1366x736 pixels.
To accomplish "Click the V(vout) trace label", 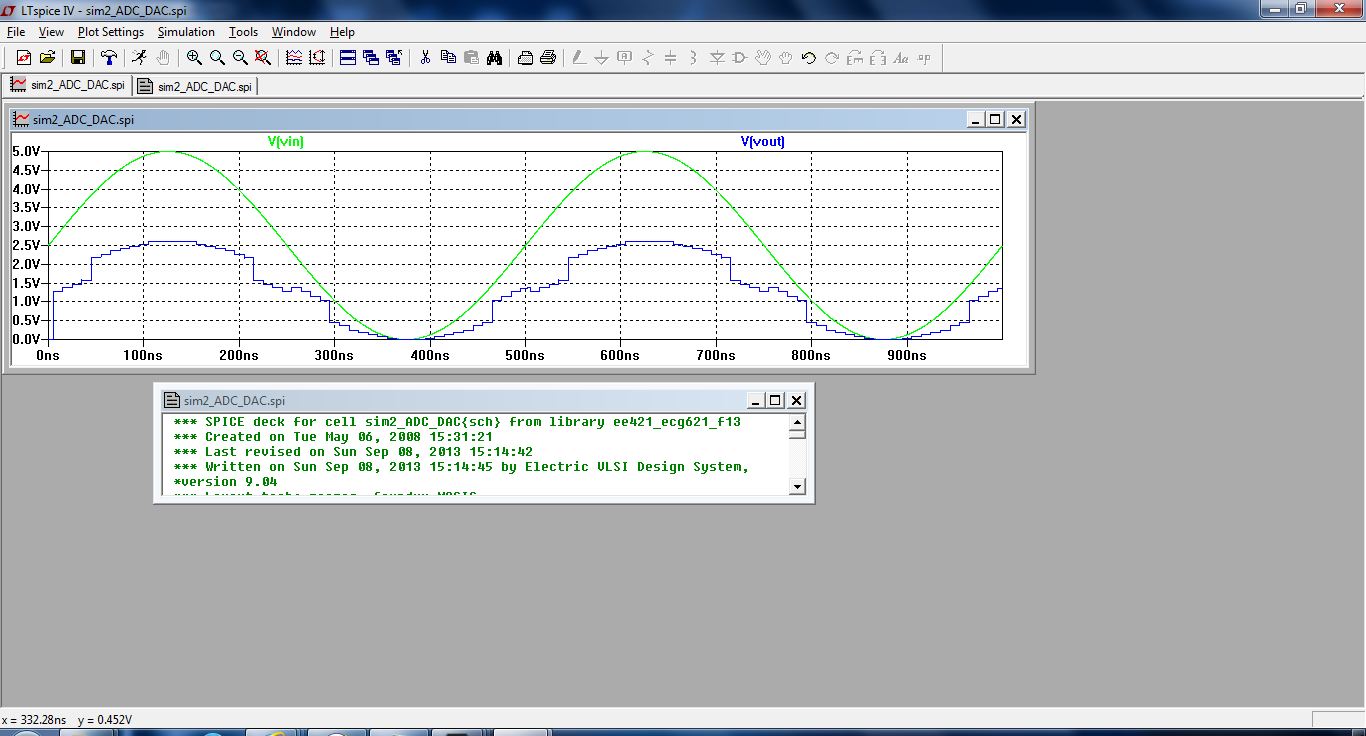I will tap(763, 142).
